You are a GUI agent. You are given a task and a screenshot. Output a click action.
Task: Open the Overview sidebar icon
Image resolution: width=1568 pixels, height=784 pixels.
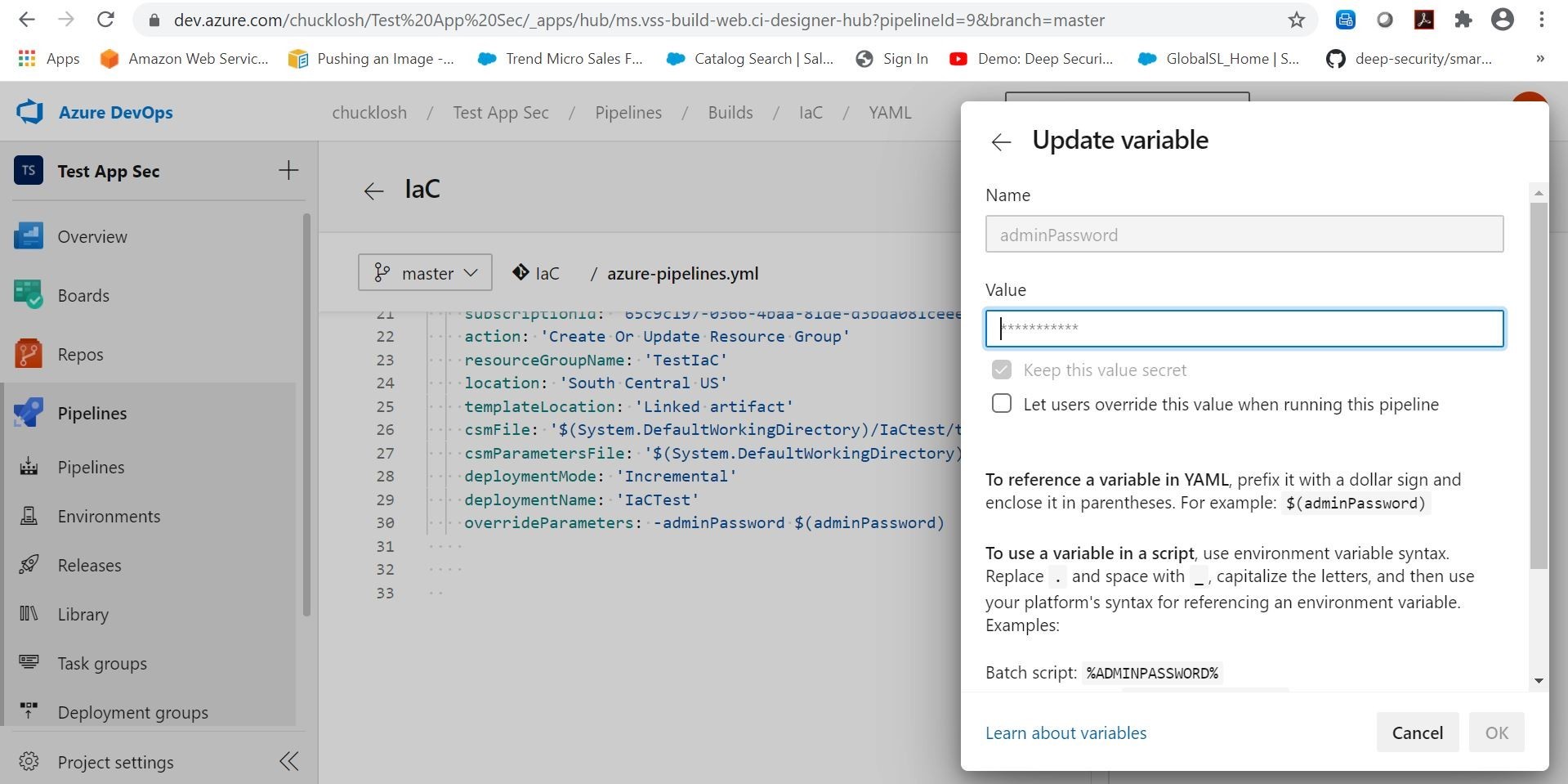pyautogui.click(x=29, y=236)
